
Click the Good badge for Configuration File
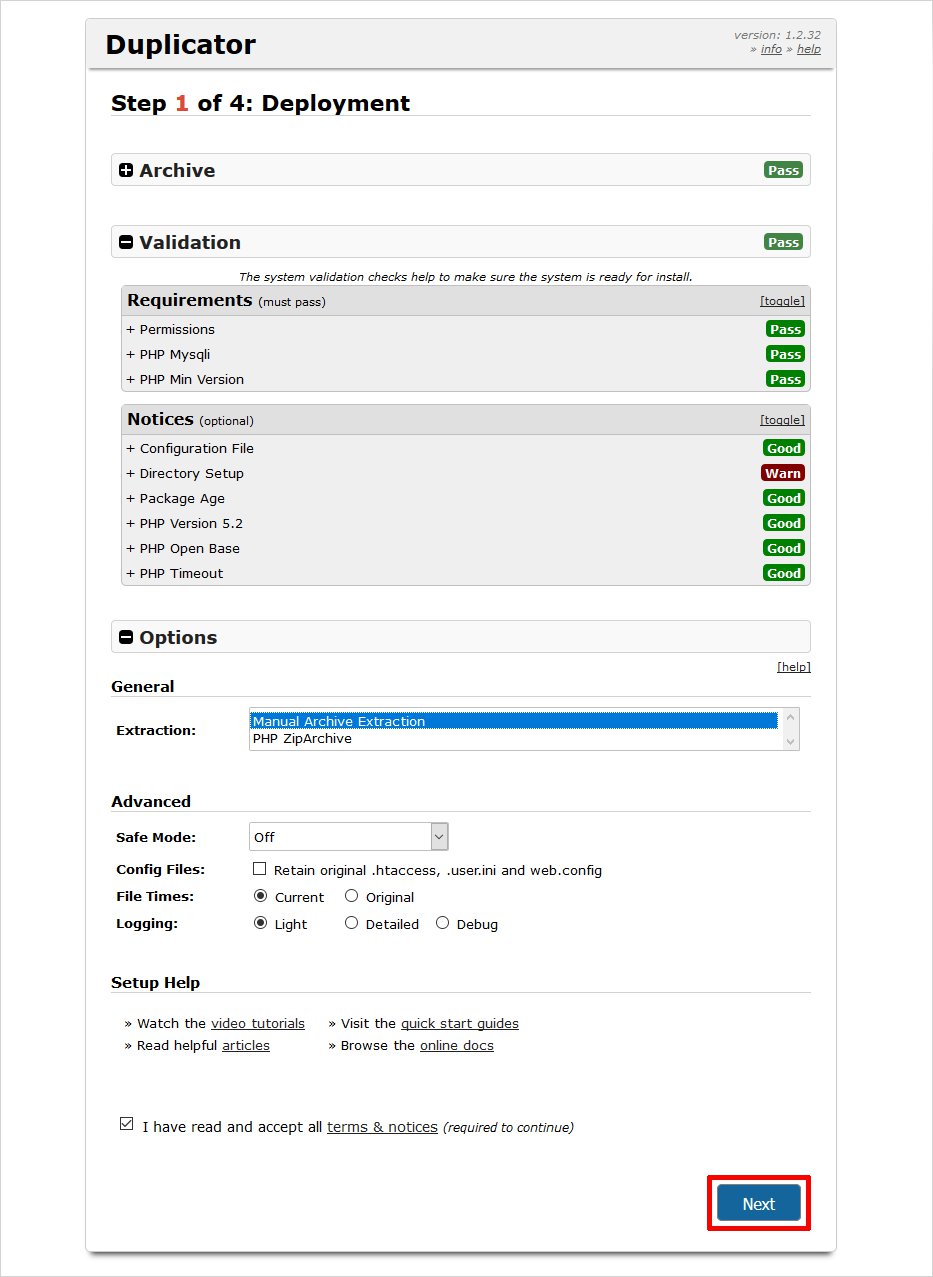pyautogui.click(x=784, y=448)
